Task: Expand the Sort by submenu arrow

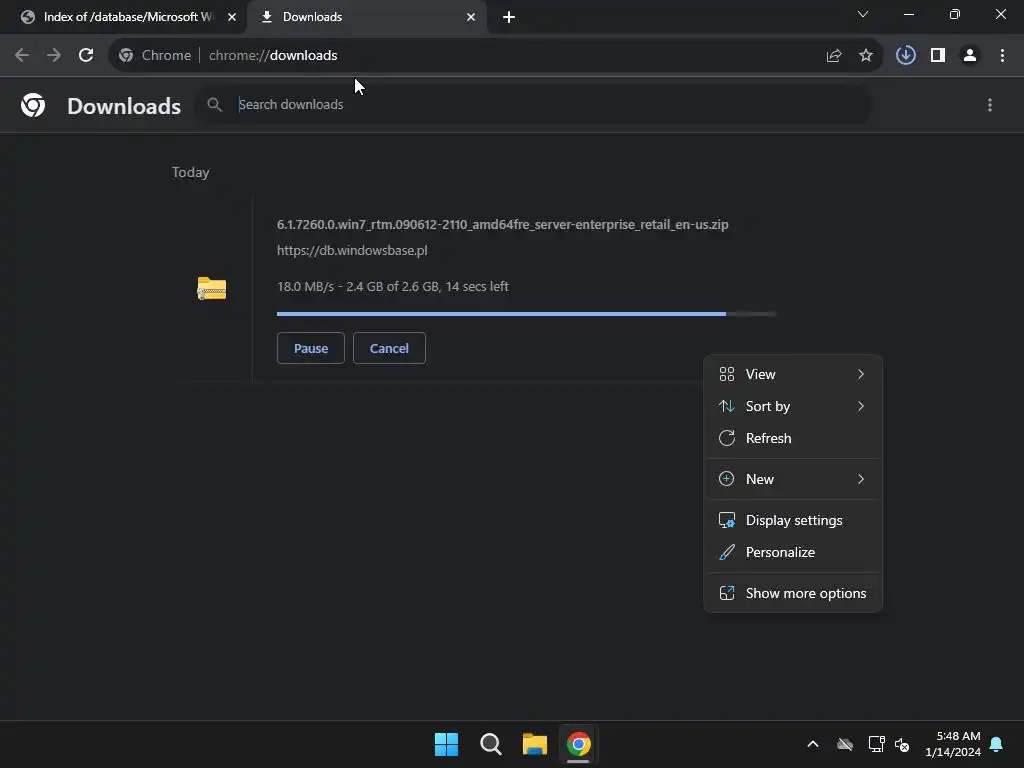Action: [861, 406]
